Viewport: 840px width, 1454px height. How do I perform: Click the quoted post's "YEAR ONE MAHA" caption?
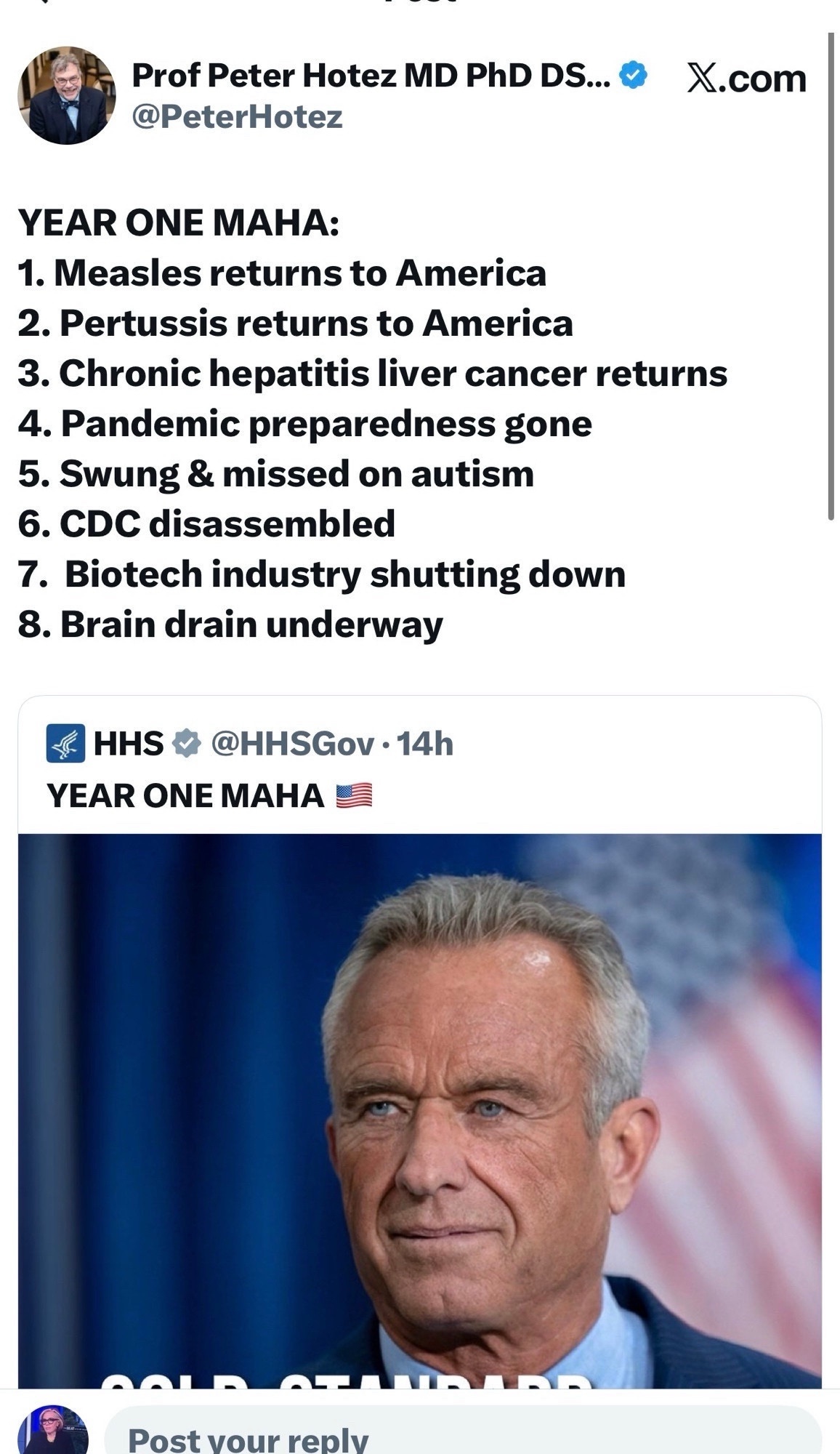[x=185, y=795]
